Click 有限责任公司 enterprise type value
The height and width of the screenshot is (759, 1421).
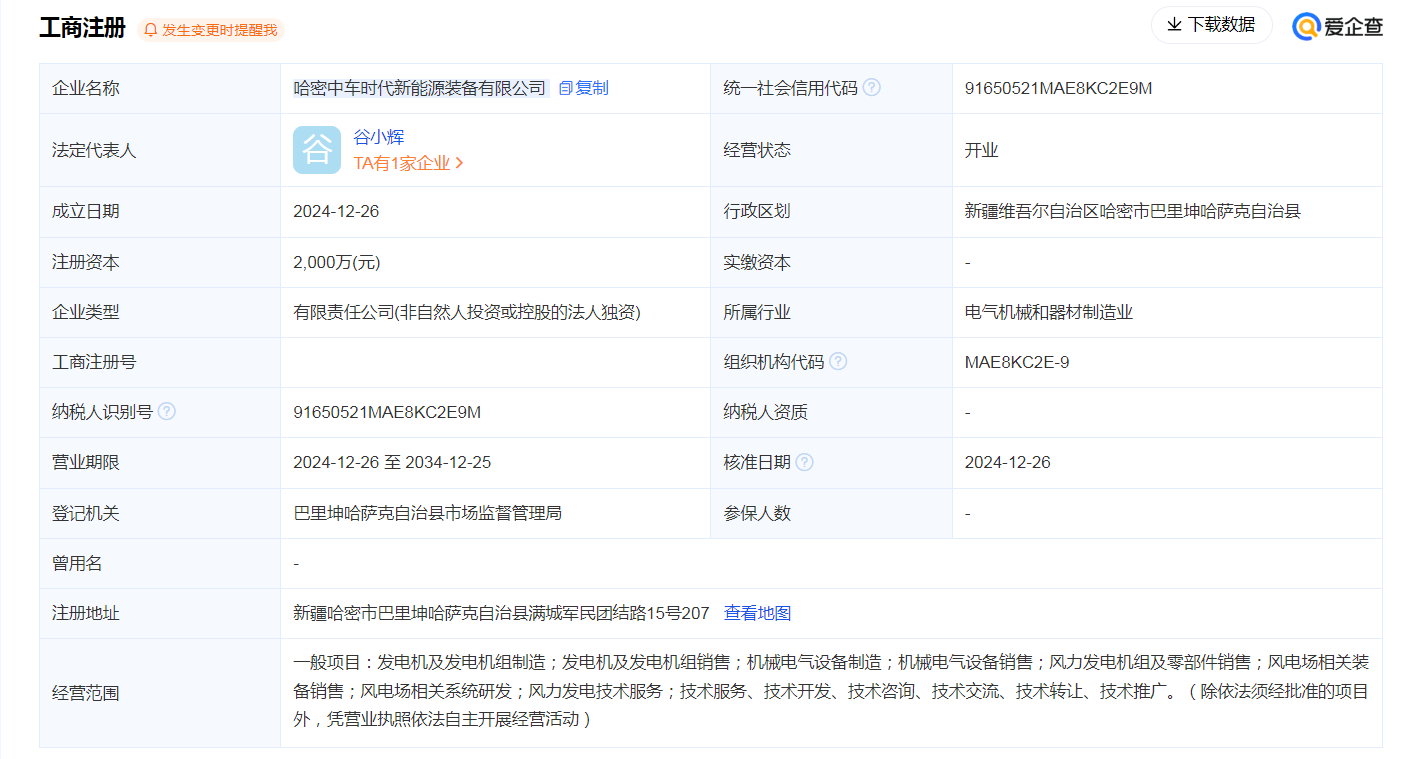(x=467, y=312)
